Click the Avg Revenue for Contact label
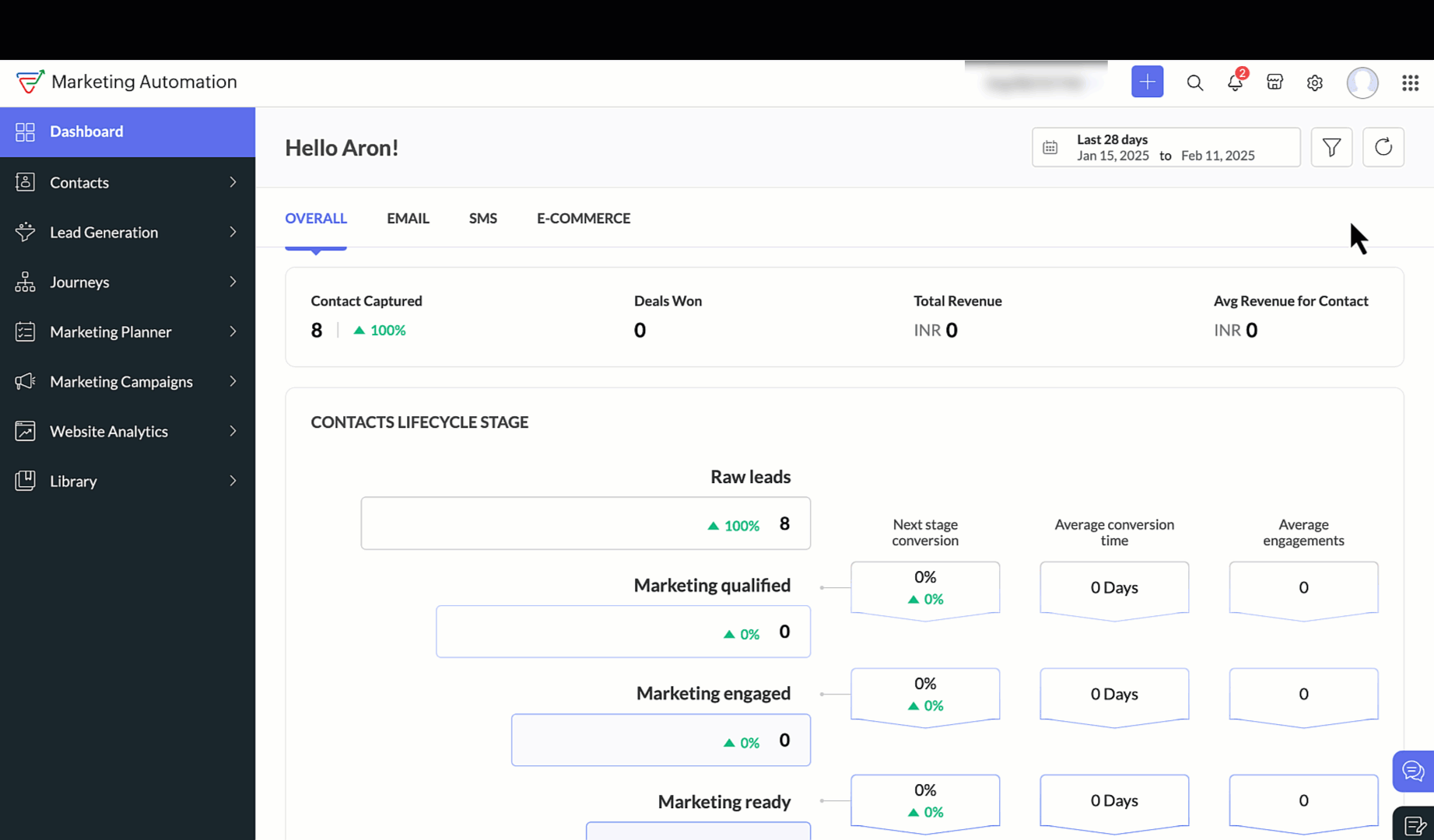 (x=1291, y=301)
